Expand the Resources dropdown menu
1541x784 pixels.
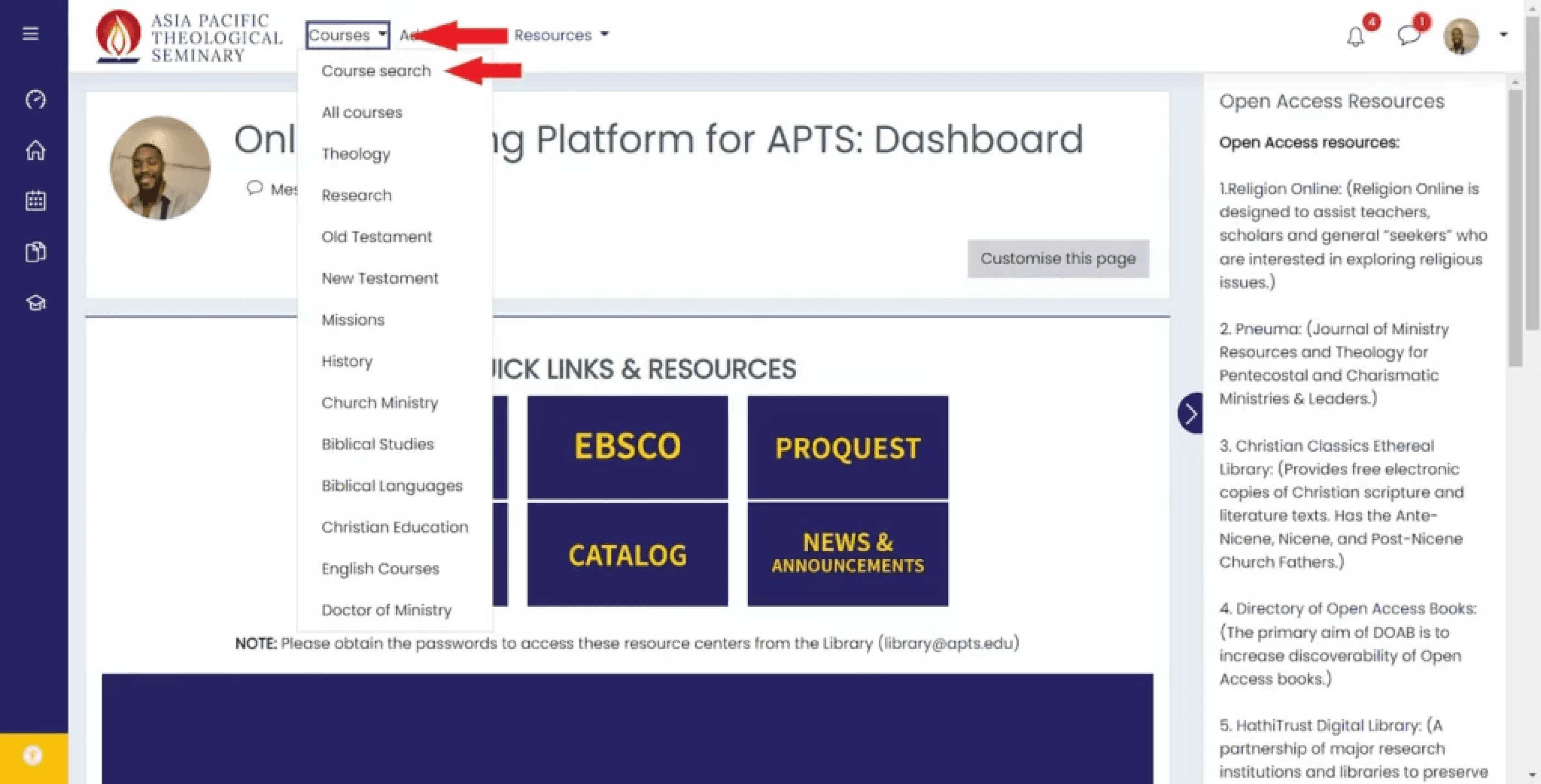tap(560, 35)
